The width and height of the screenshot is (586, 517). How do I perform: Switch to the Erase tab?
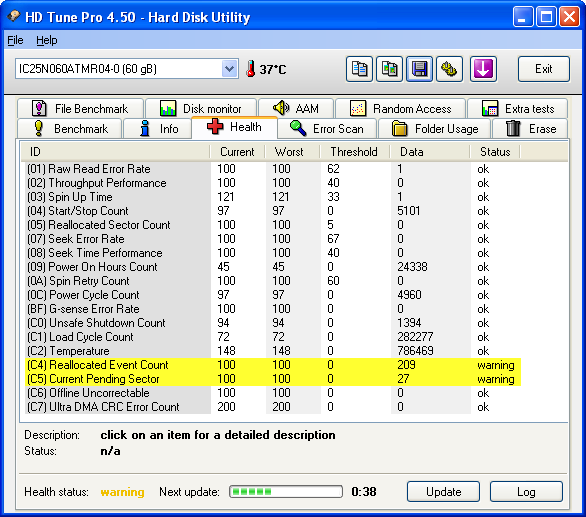530,129
